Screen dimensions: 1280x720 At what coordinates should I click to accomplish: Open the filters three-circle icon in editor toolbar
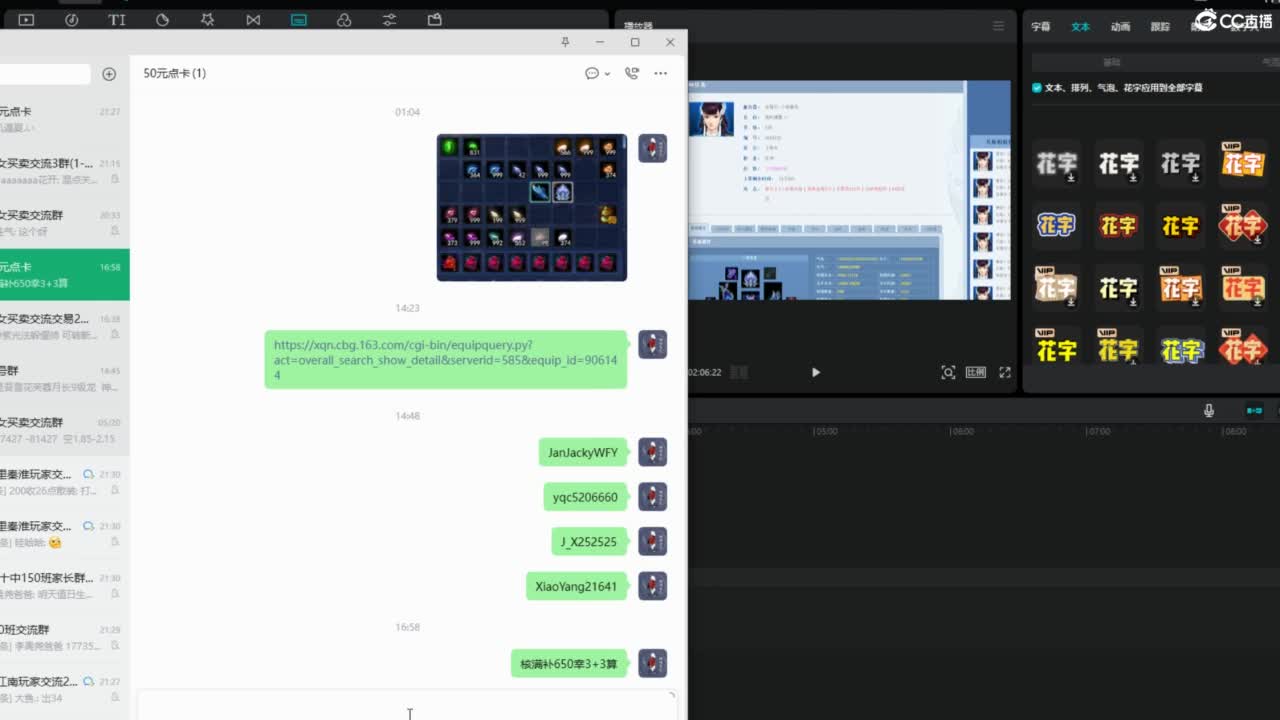click(344, 19)
